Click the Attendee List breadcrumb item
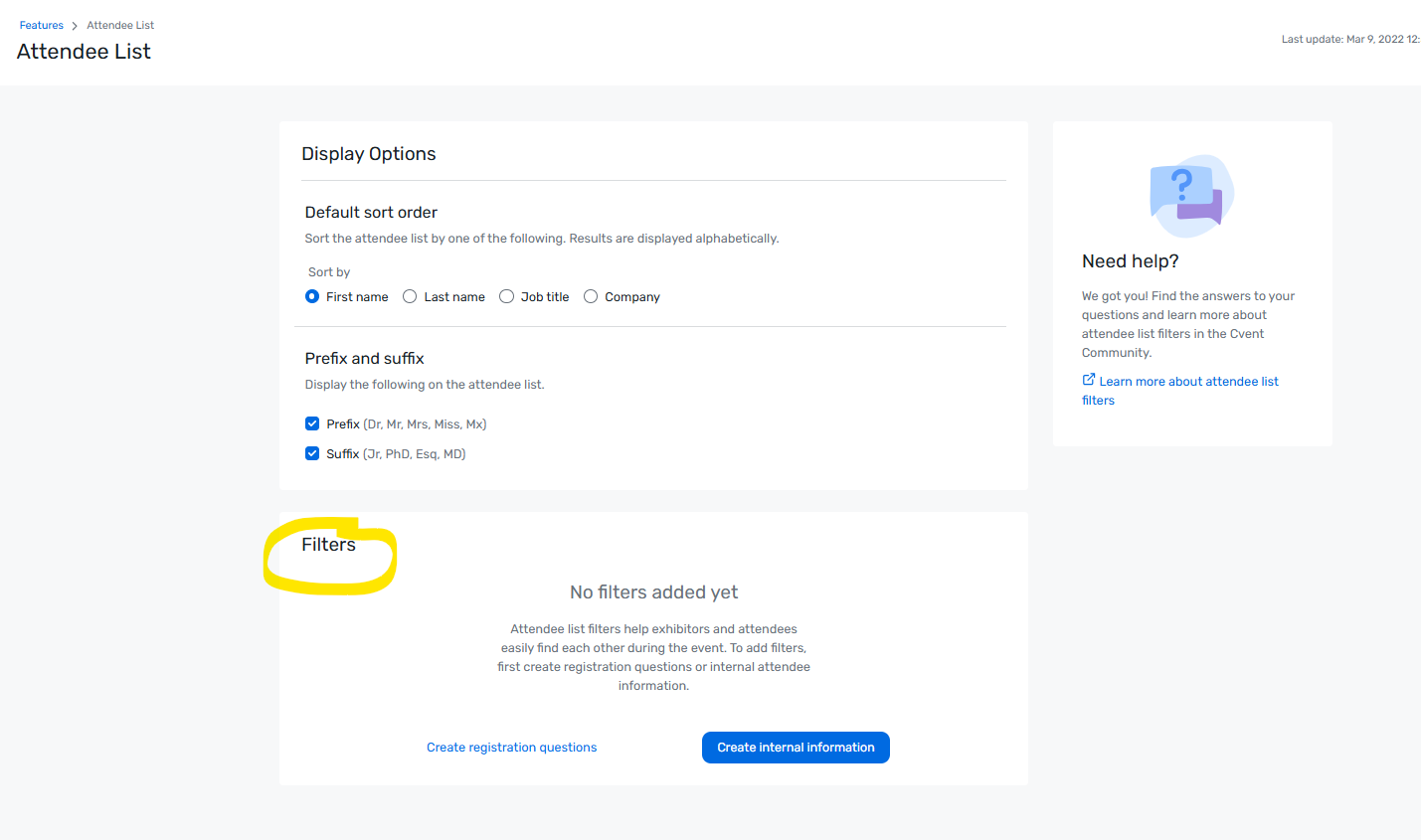The height and width of the screenshot is (840, 1421). pos(120,25)
